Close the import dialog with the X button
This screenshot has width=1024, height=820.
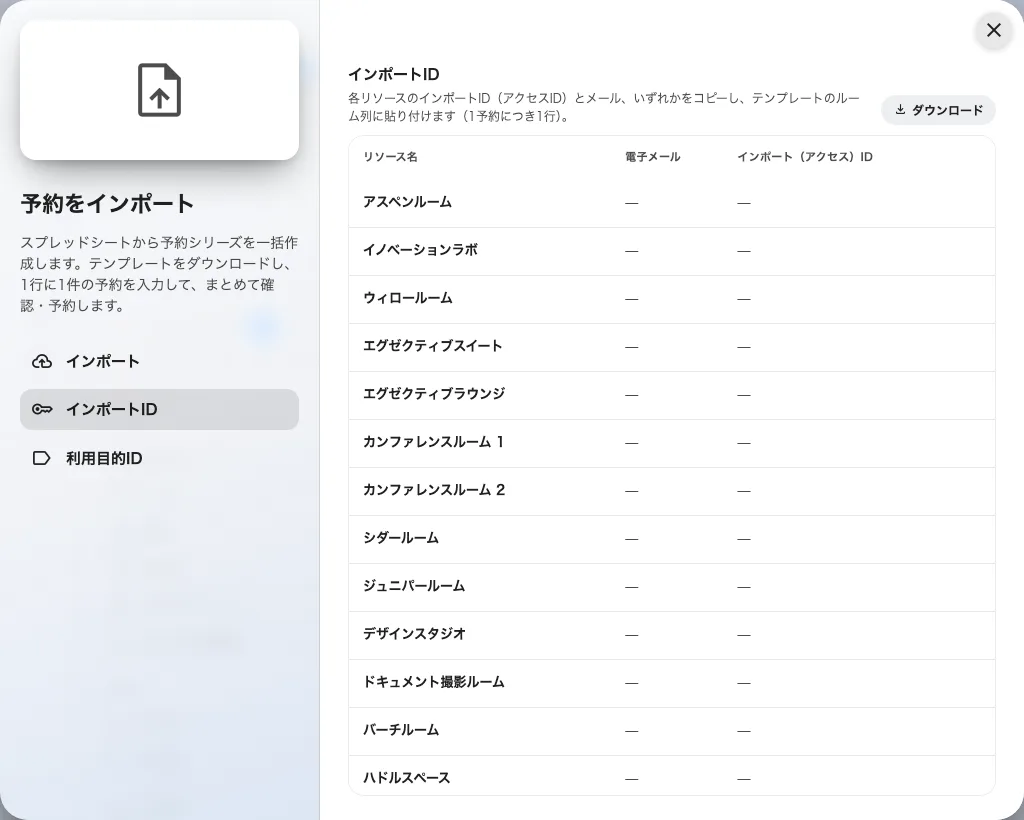(x=993, y=30)
